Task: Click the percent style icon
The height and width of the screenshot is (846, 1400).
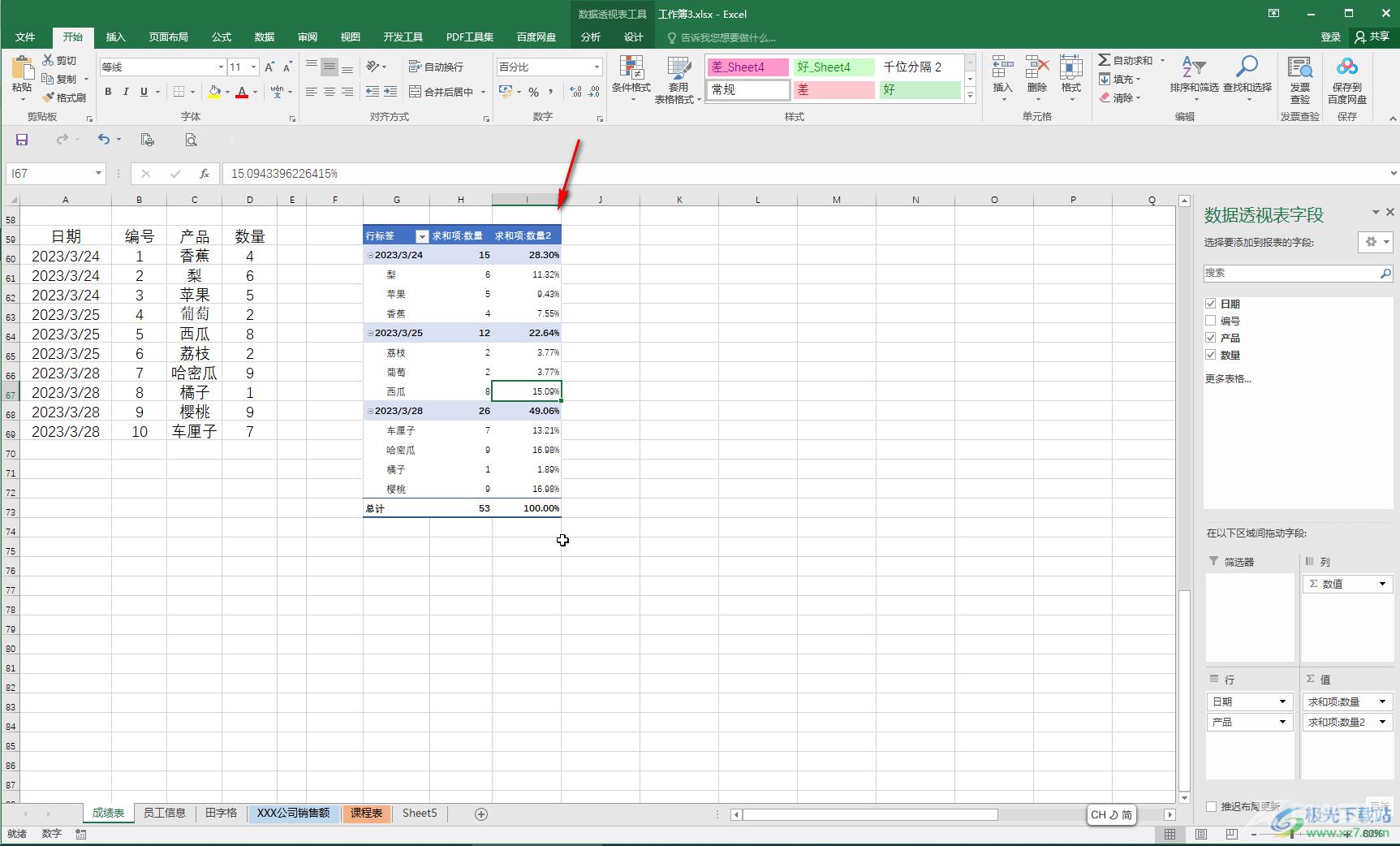Action: pyautogui.click(x=533, y=92)
